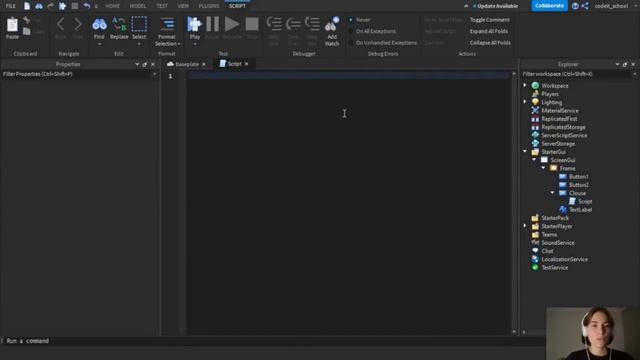Screen dimensions: 640x360
Task: Click the Players service icon
Action: click(535, 94)
